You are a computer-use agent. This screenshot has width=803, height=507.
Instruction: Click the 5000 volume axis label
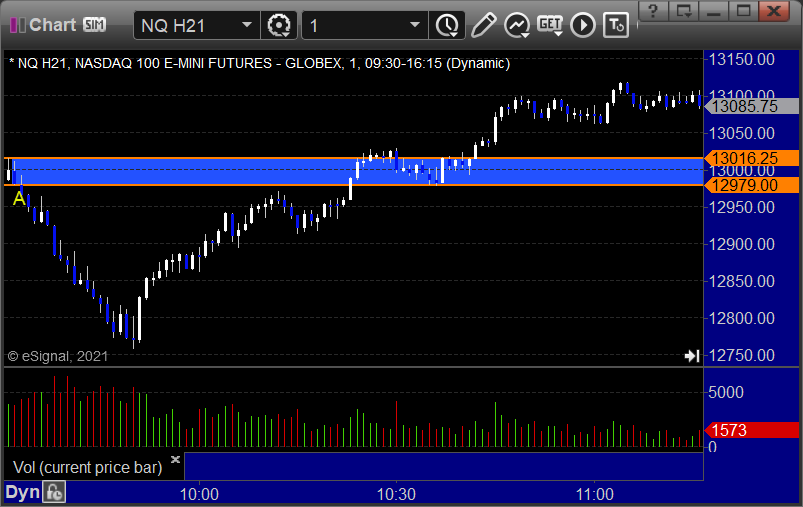pos(726,392)
